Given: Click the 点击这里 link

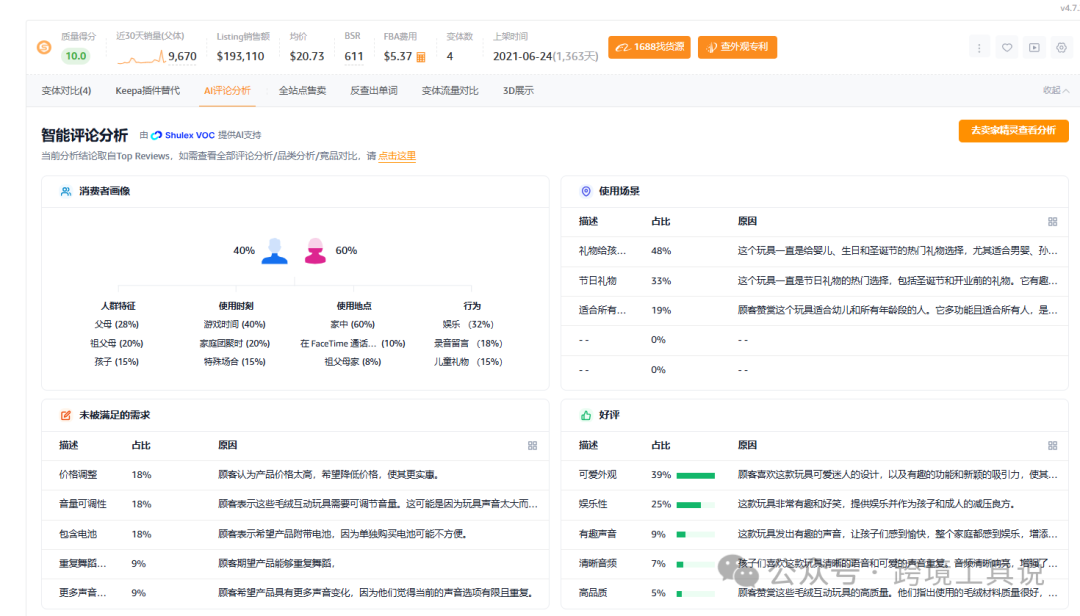Looking at the screenshot, I should point(397,156).
